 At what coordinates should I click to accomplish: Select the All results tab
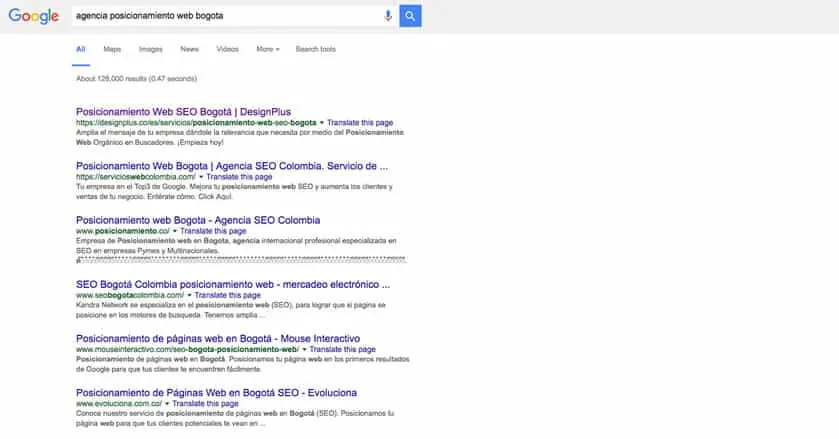[x=81, y=49]
